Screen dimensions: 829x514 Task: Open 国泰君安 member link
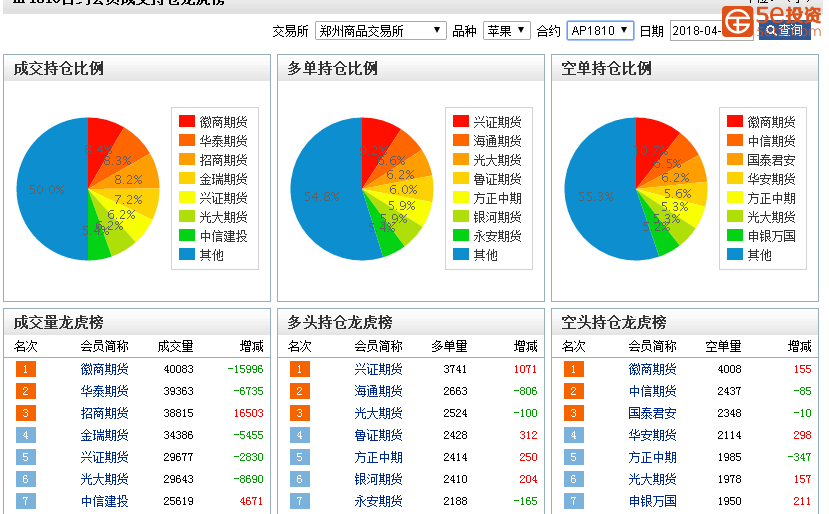click(x=652, y=413)
